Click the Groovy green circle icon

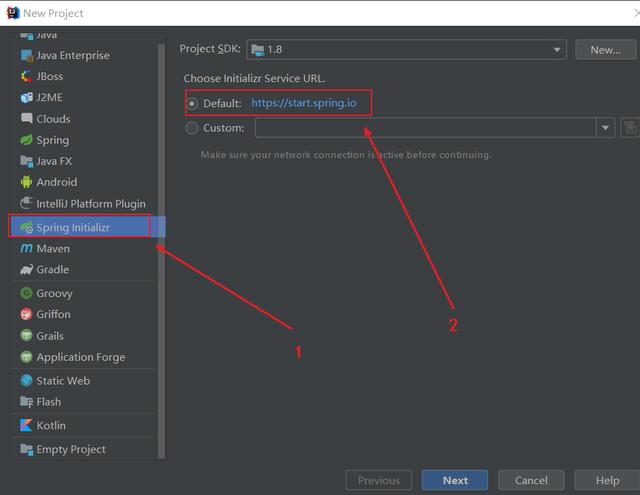(27, 293)
